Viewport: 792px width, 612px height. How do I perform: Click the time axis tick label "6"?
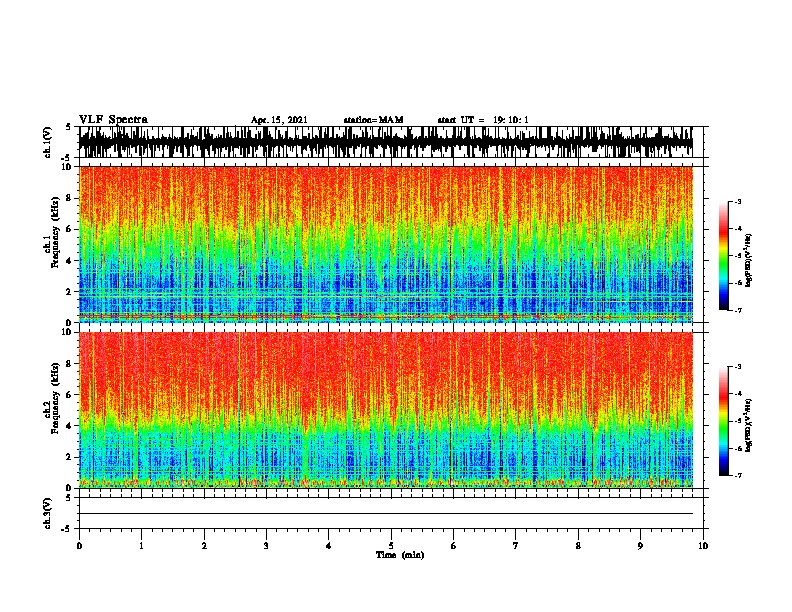coord(453,546)
